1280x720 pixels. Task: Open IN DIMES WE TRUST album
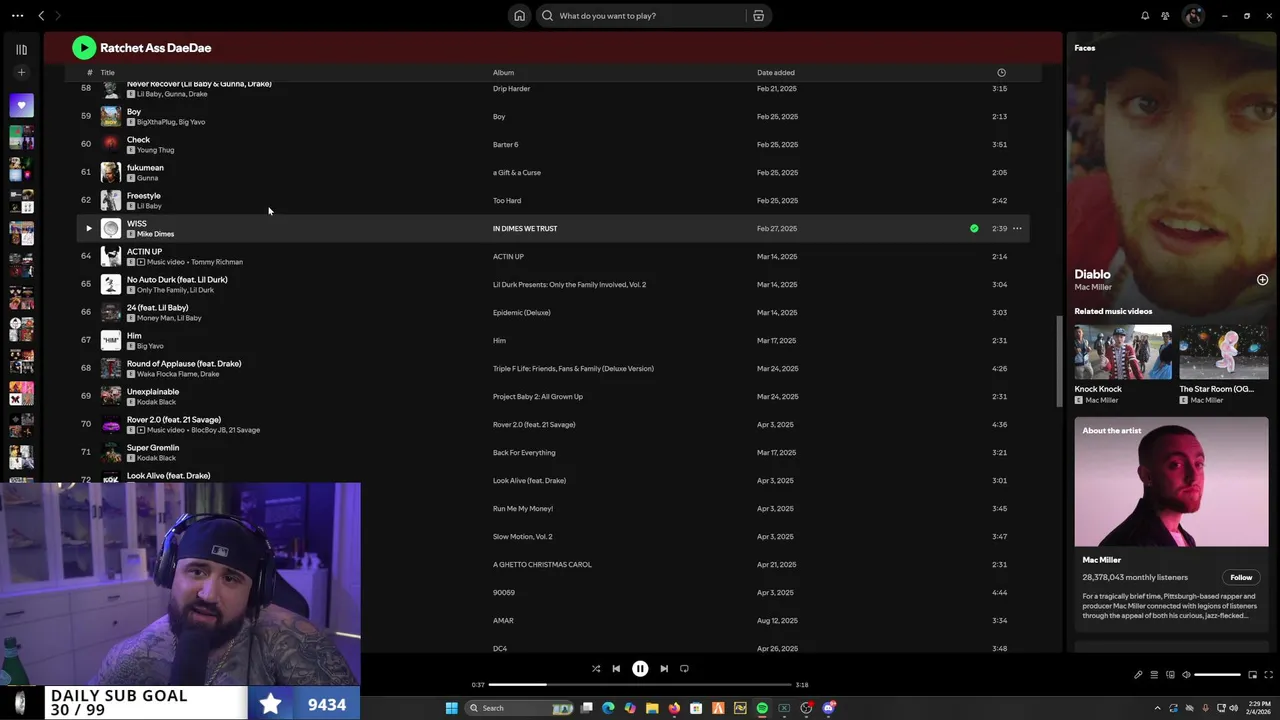(x=525, y=228)
